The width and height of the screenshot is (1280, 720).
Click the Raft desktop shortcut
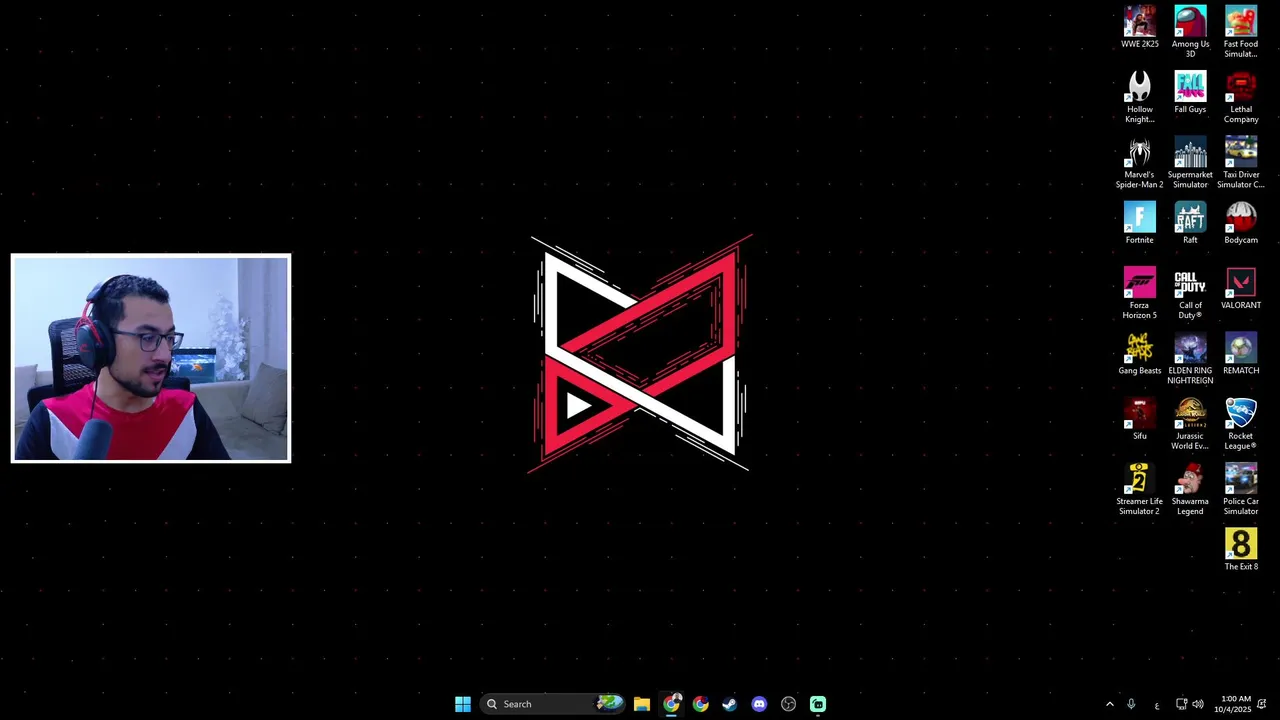(1190, 223)
